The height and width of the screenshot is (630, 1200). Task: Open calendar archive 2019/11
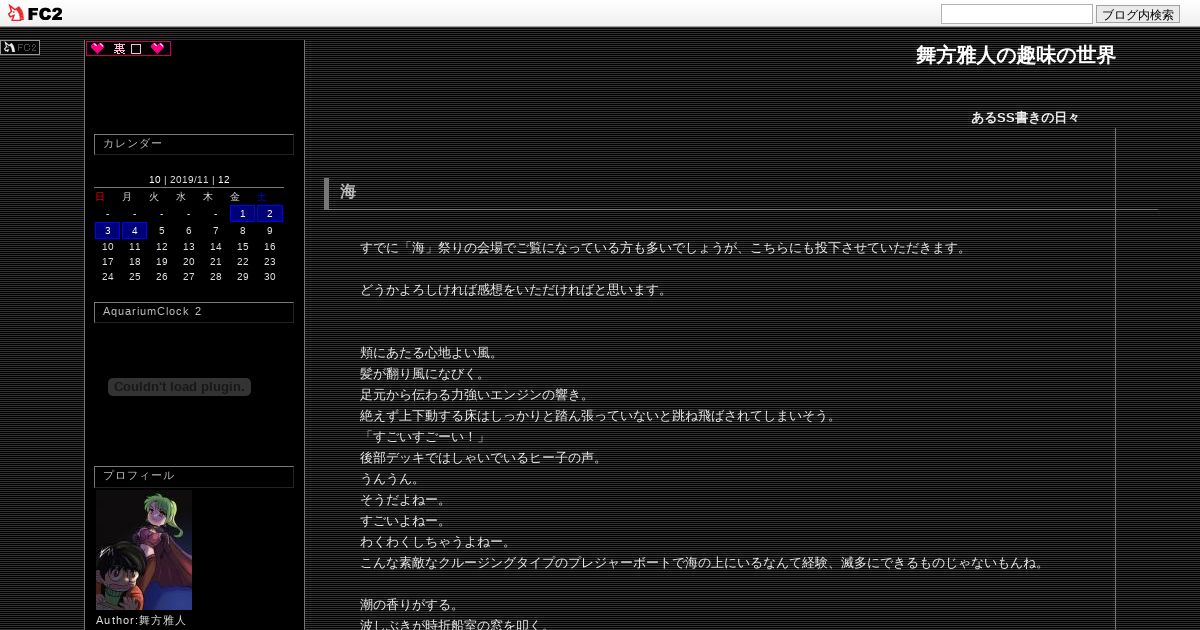tap(189, 180)
